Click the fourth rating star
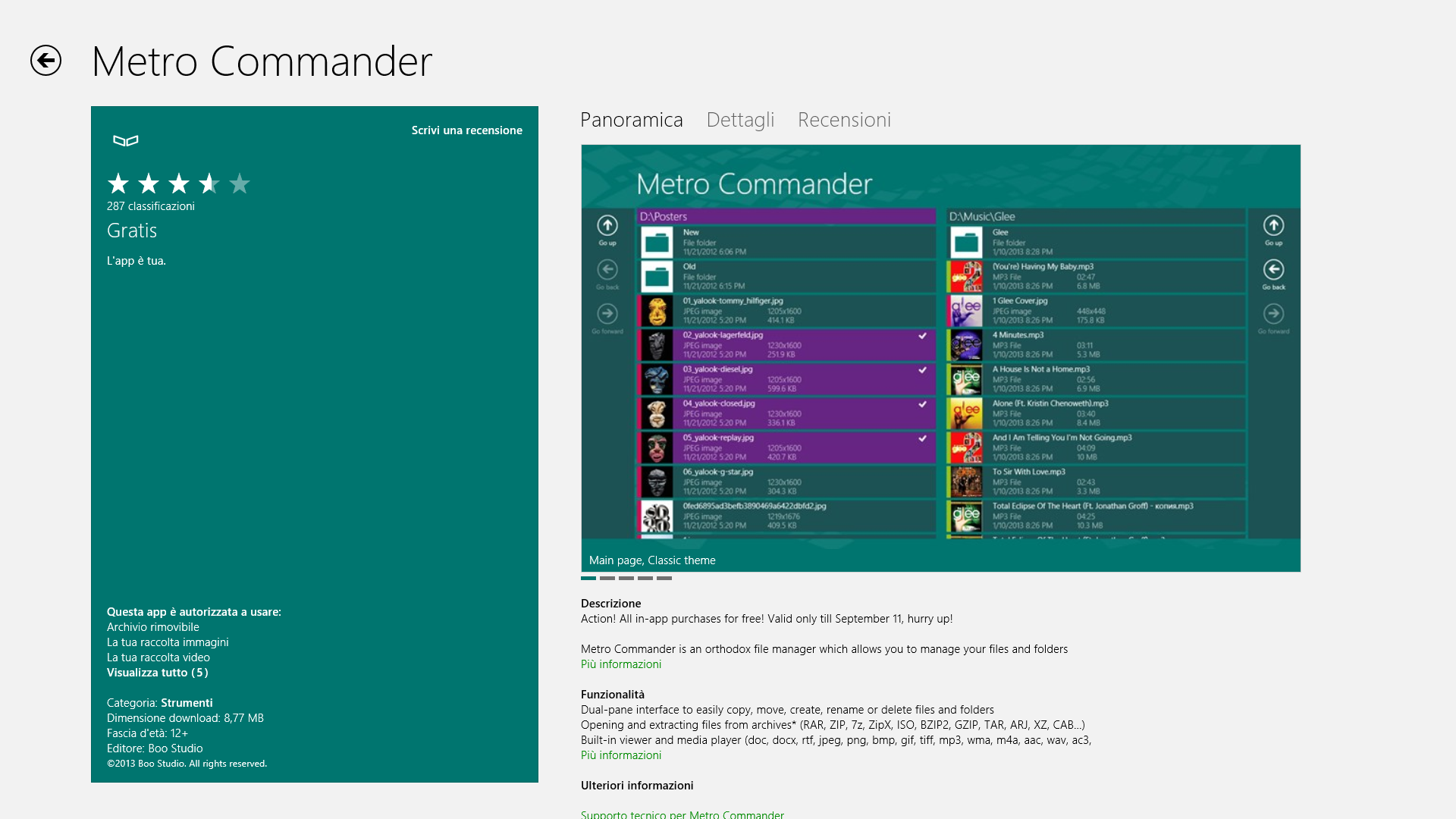The image size is (1456, 819). pos(209,184)
